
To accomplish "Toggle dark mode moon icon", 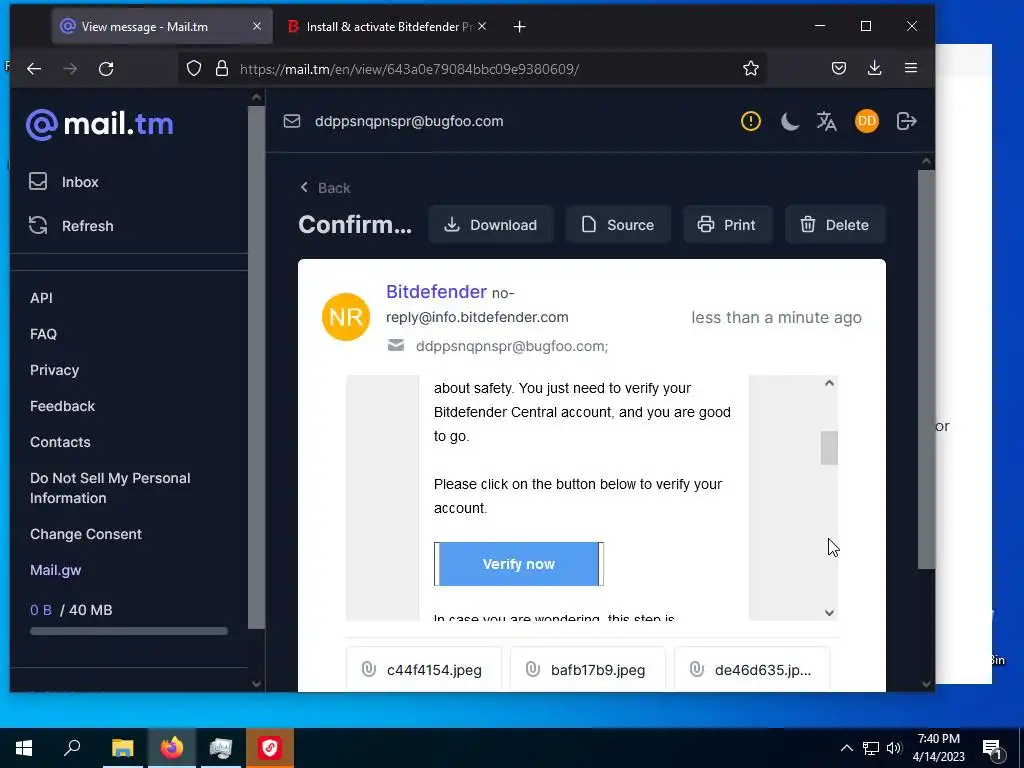I will point(789,121).
